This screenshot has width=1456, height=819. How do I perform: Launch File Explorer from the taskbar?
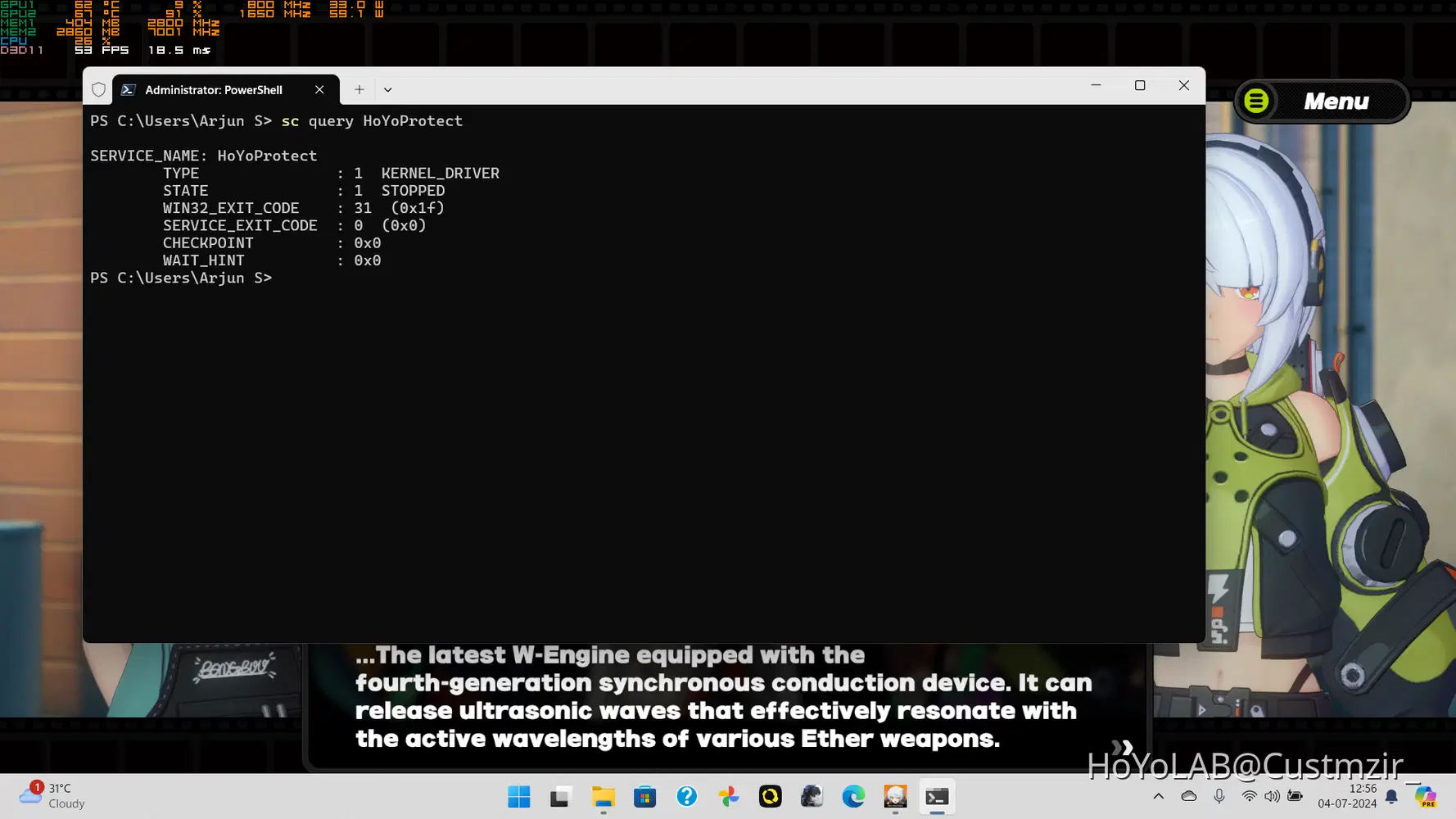(604, 797)
